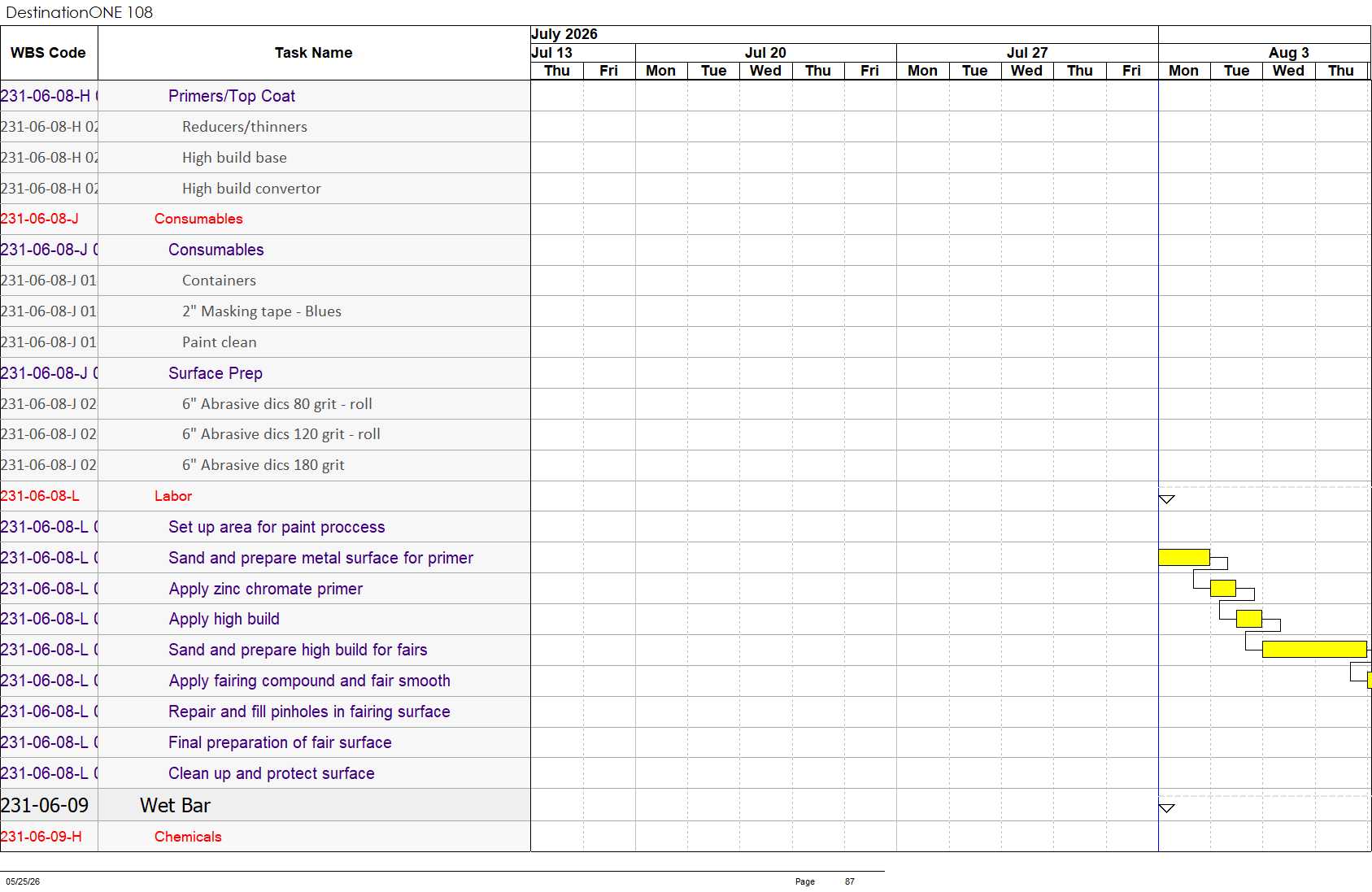Select the Paint clean task

265,342
